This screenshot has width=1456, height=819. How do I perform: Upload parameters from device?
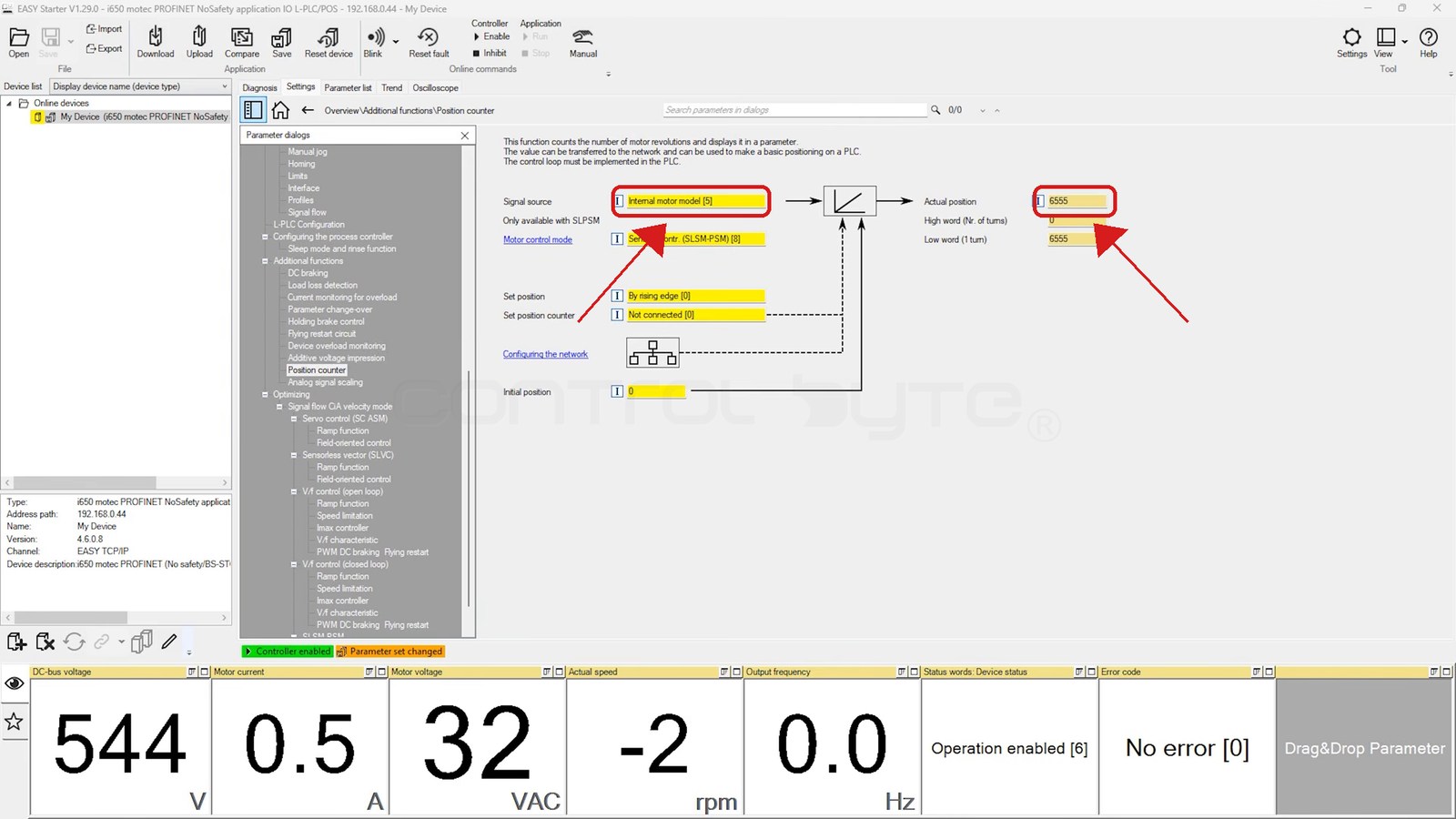click(199, 42)
